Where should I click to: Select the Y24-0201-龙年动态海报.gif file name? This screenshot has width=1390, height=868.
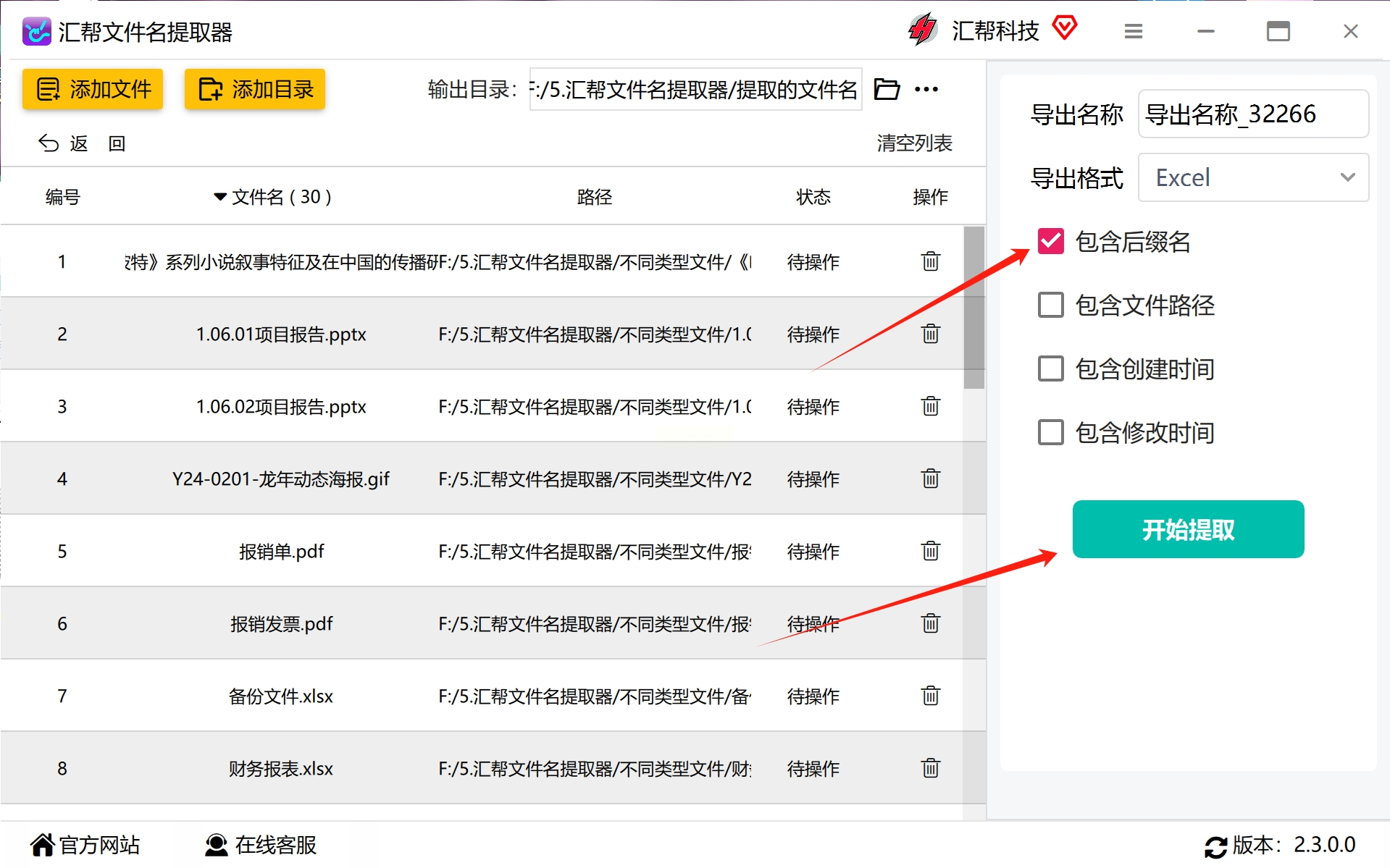tap(281, 479)
